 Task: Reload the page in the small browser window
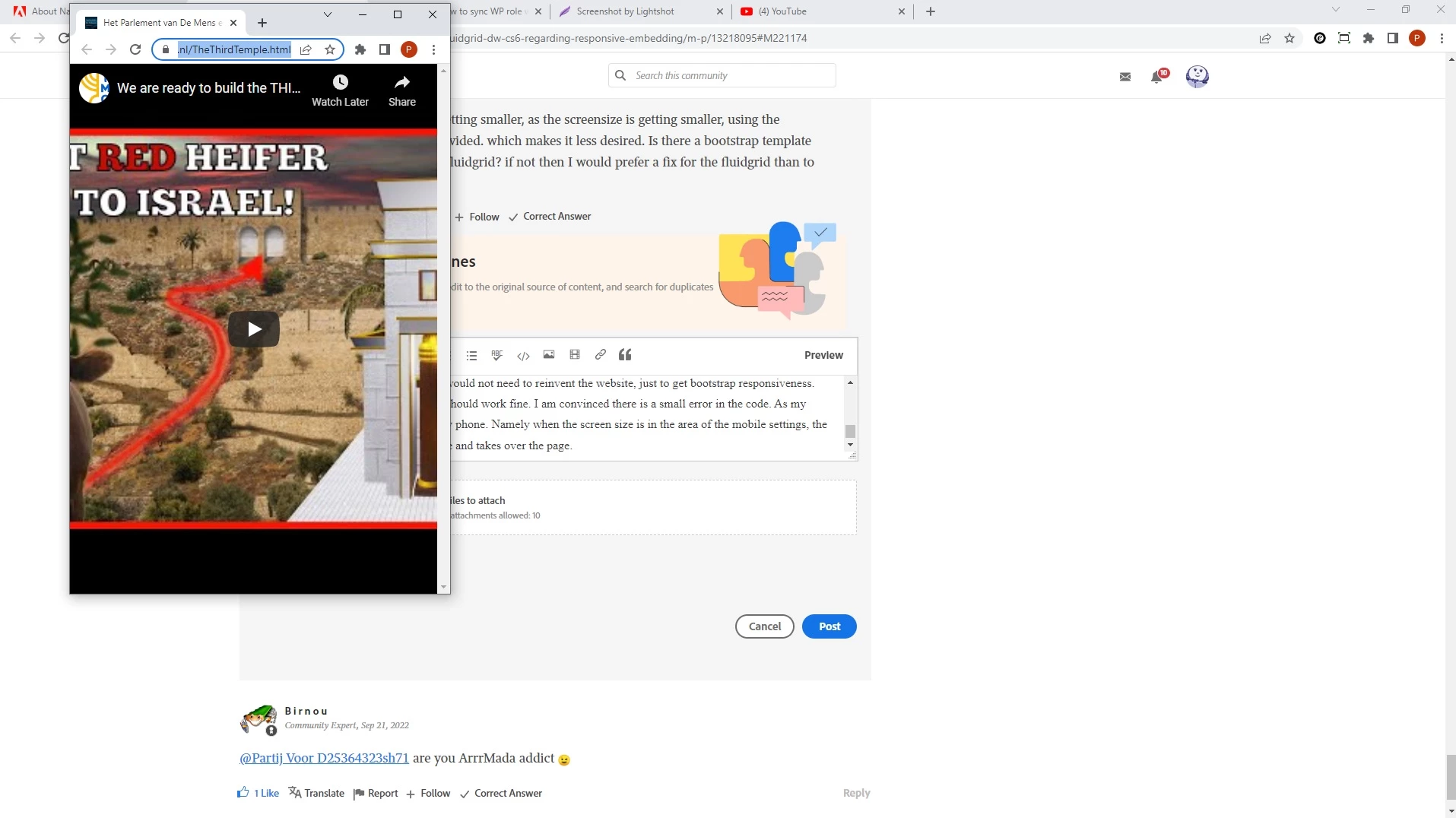135,49
